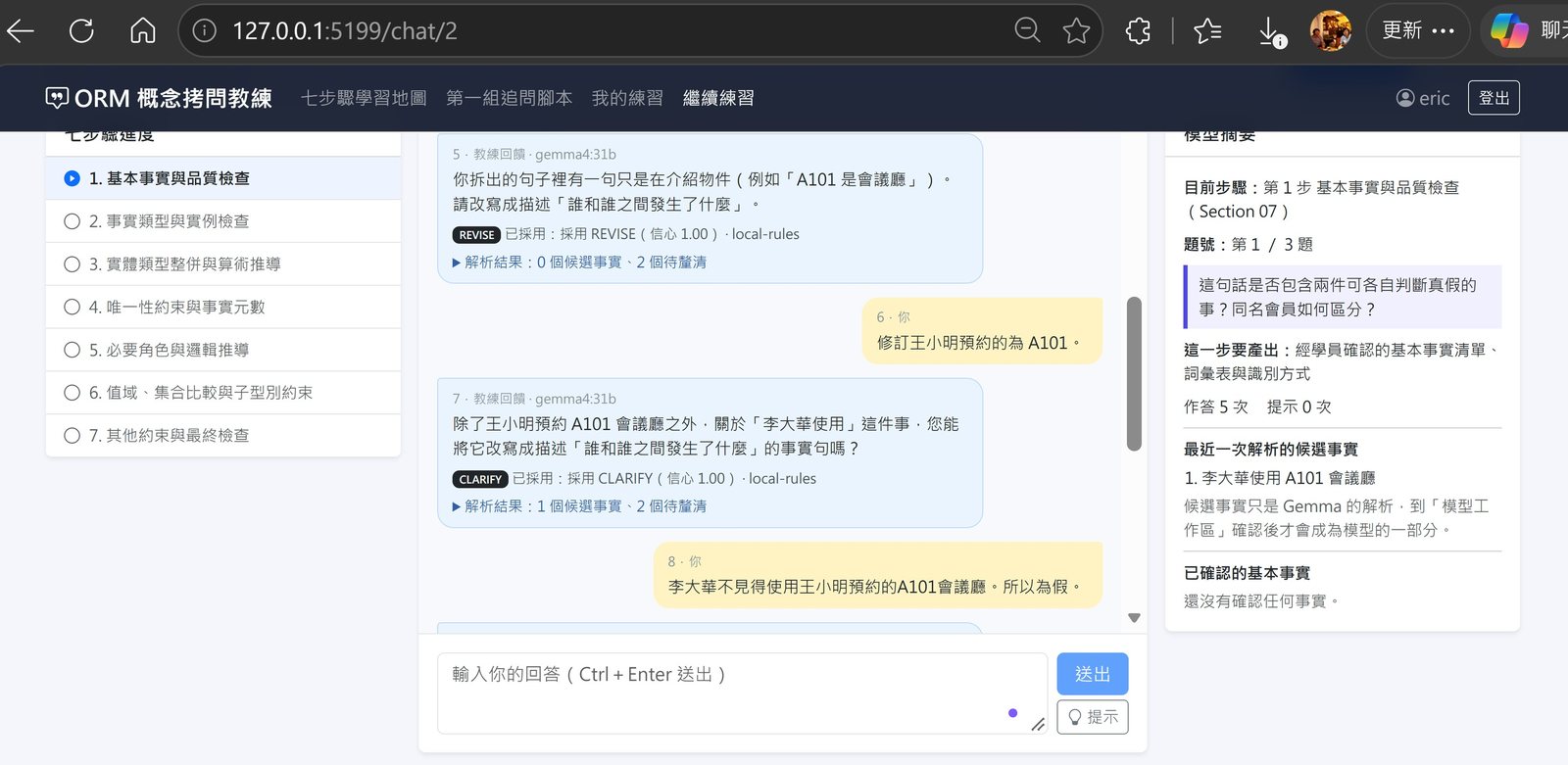Click candidate fact 1. 李大華使用 A101 會議廳
This screenshot has height=765, width=1568.
point(1280,478)
